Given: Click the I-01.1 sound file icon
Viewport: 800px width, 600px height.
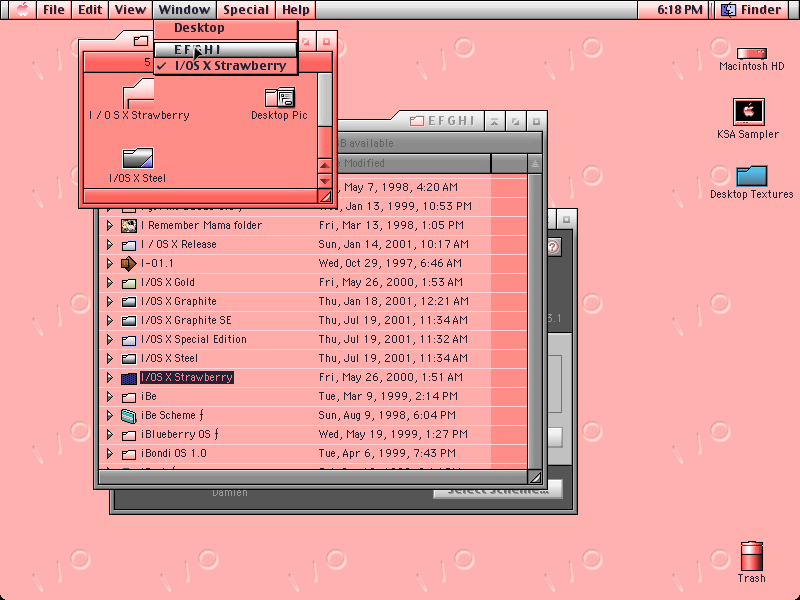Looking at the screenshot, I should point(129,263).
